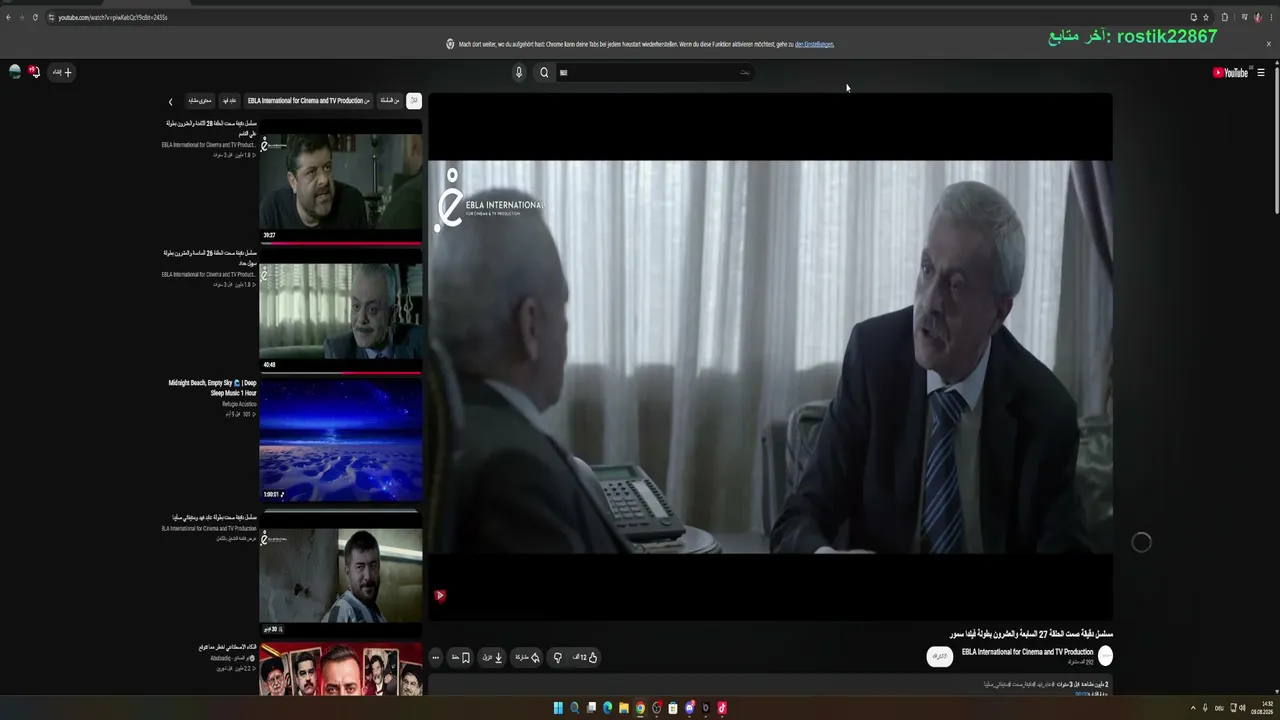Click the main video player

770,357
